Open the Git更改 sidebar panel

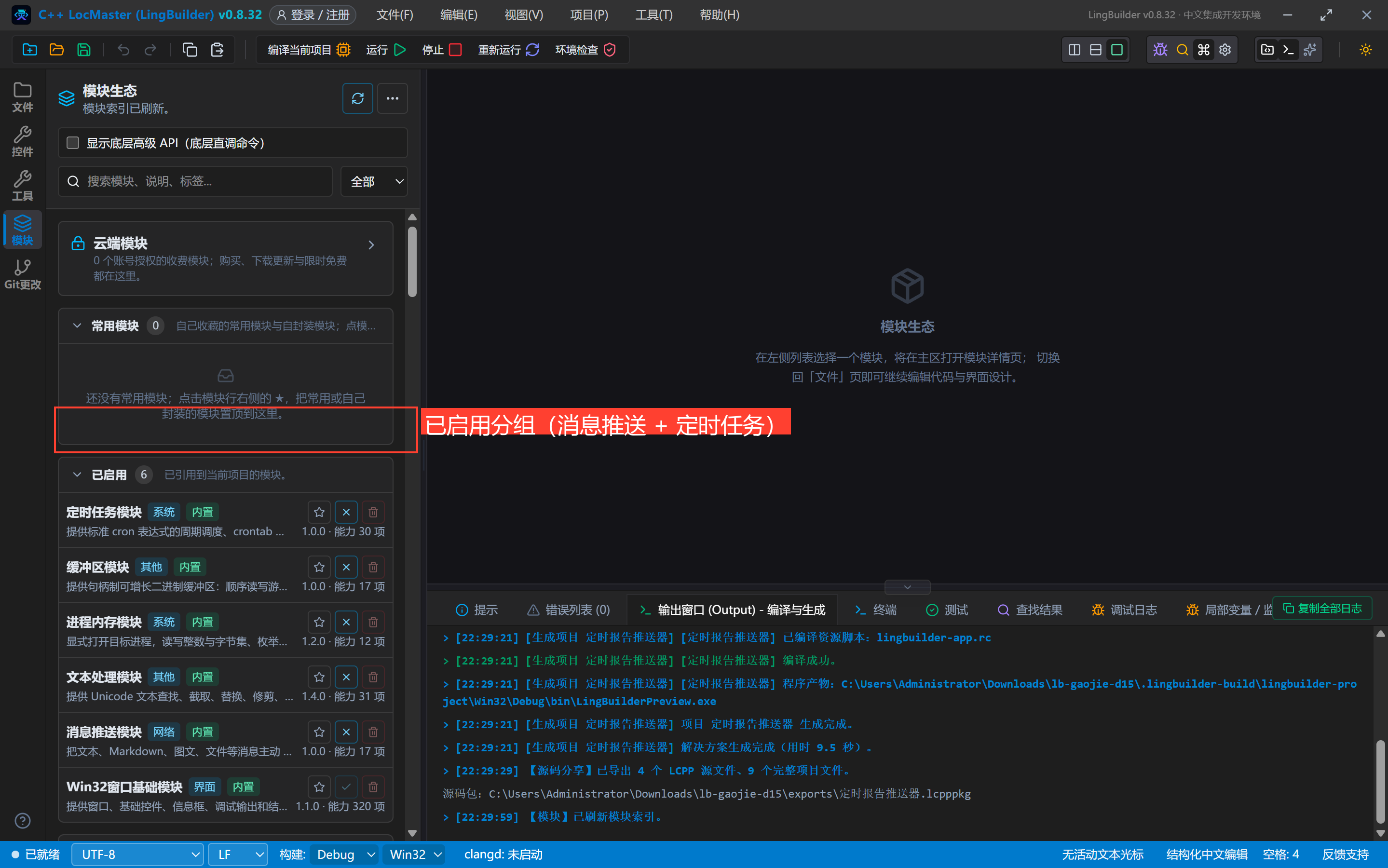click(22, 274)
